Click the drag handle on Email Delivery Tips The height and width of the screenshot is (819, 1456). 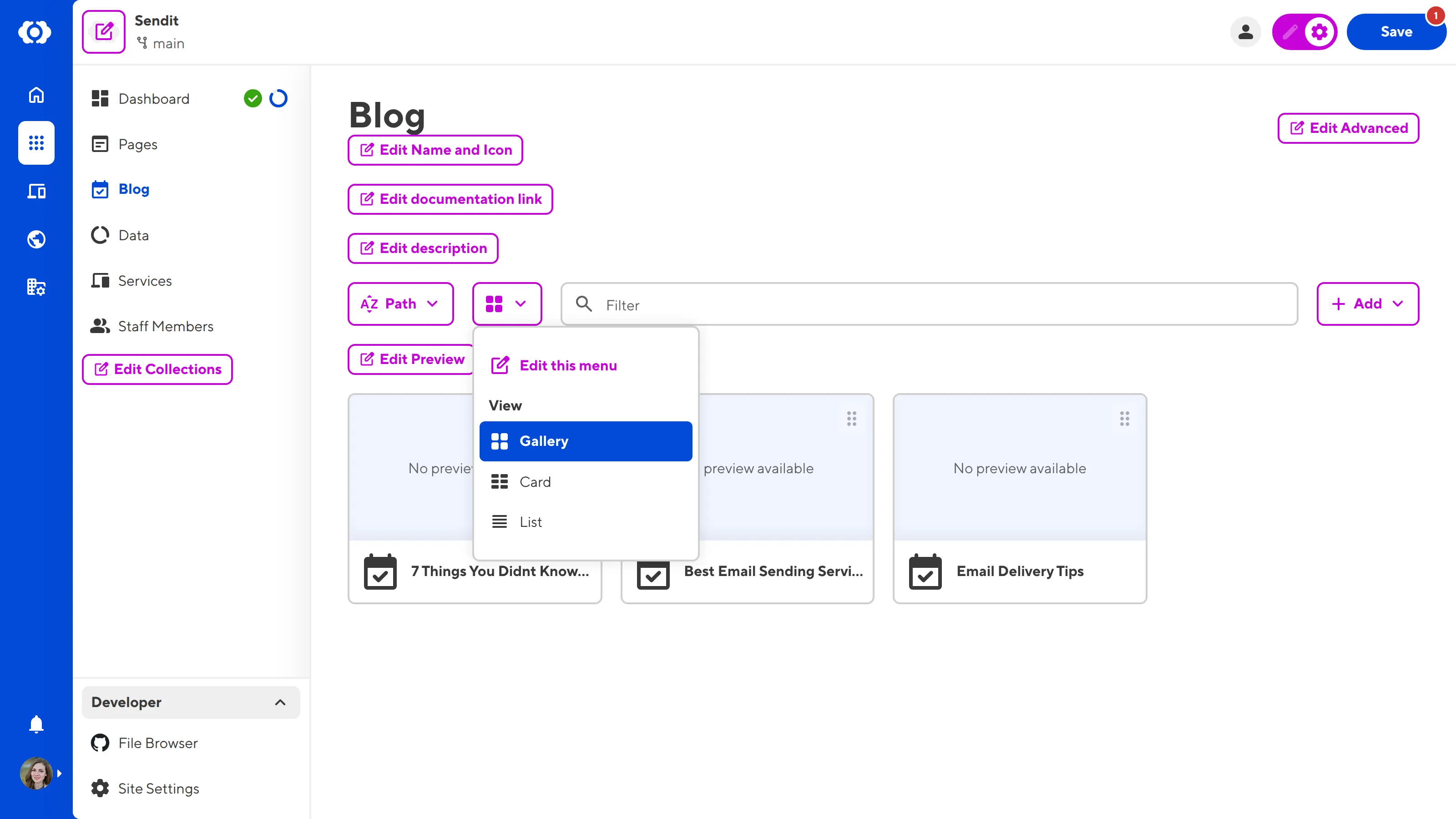1124,418
